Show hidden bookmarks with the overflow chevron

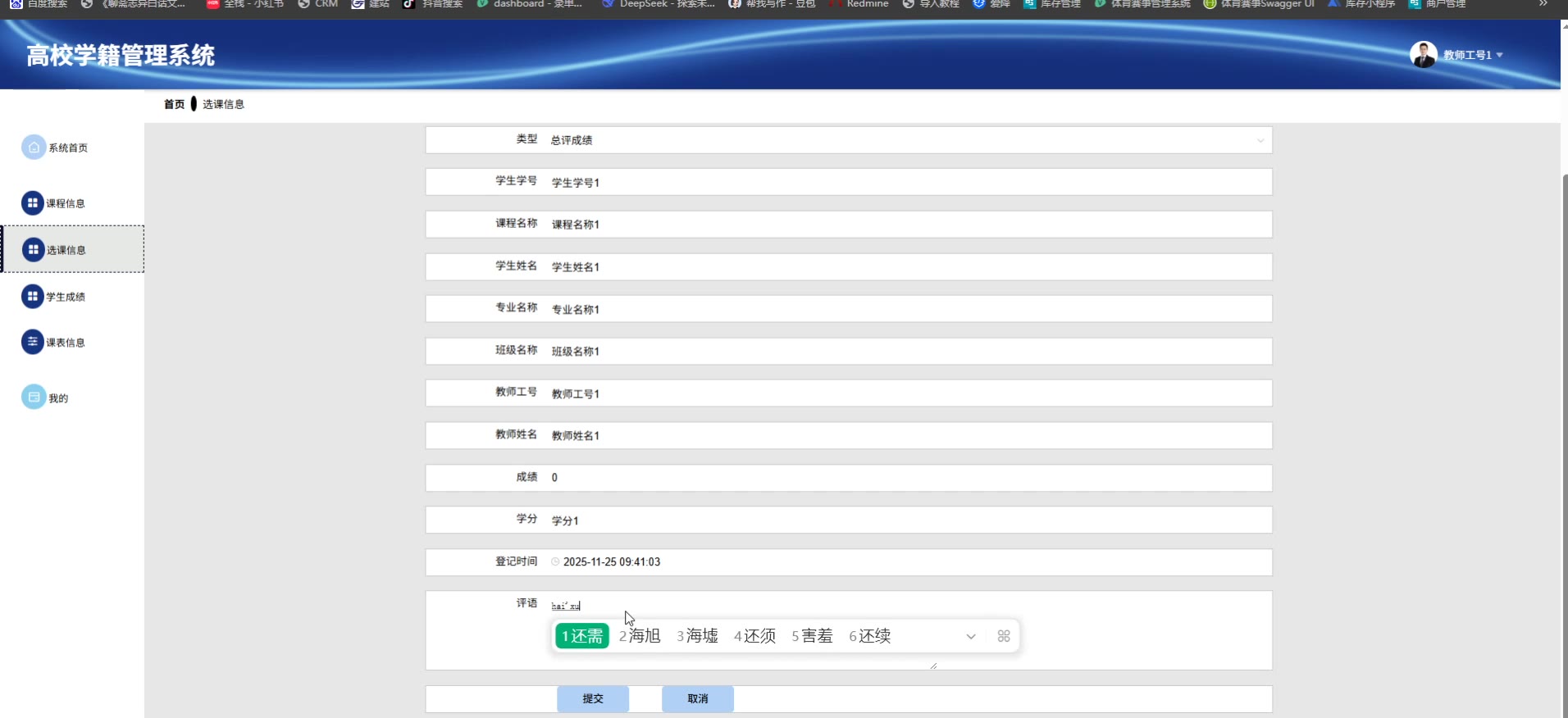[1543, 4]
